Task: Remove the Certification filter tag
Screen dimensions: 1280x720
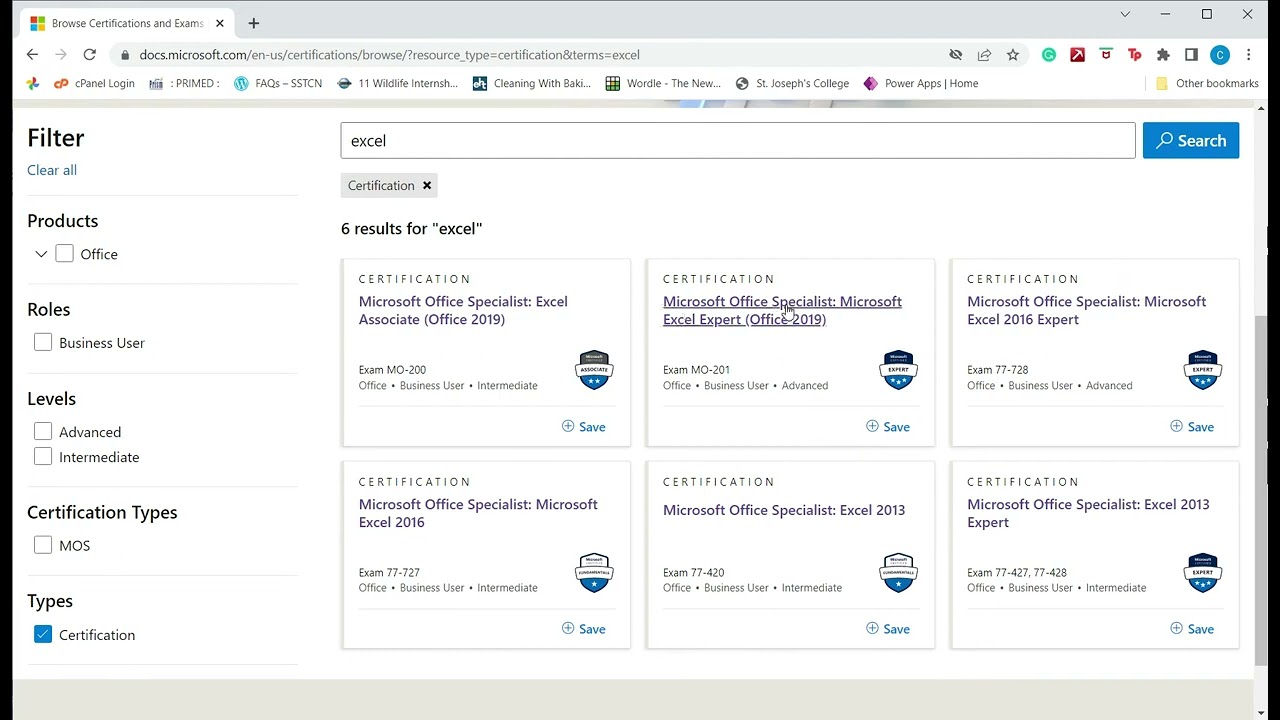Action: pyautogui.click(x=427, y=186)
